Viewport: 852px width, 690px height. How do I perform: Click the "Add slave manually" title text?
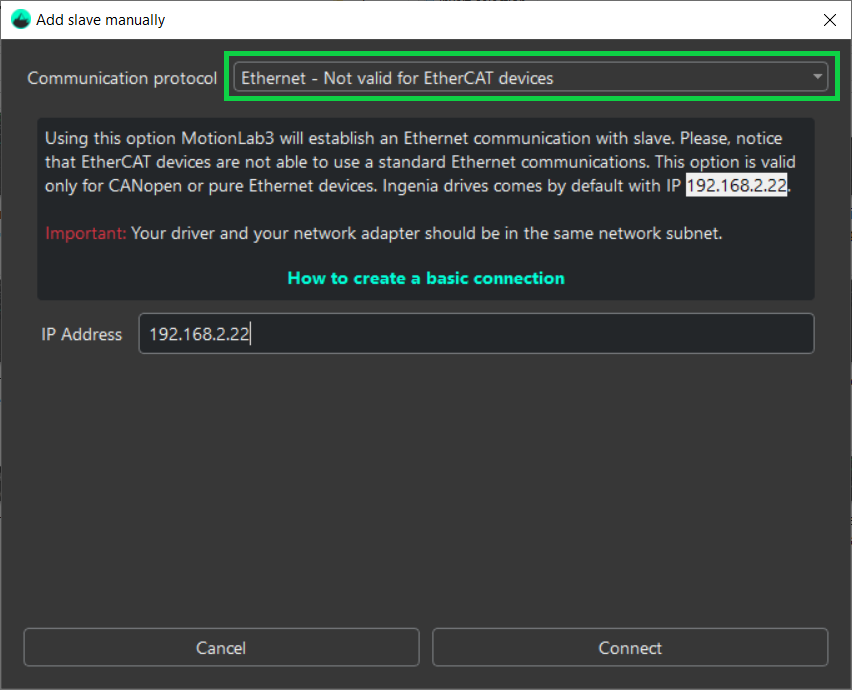[101, 19]
